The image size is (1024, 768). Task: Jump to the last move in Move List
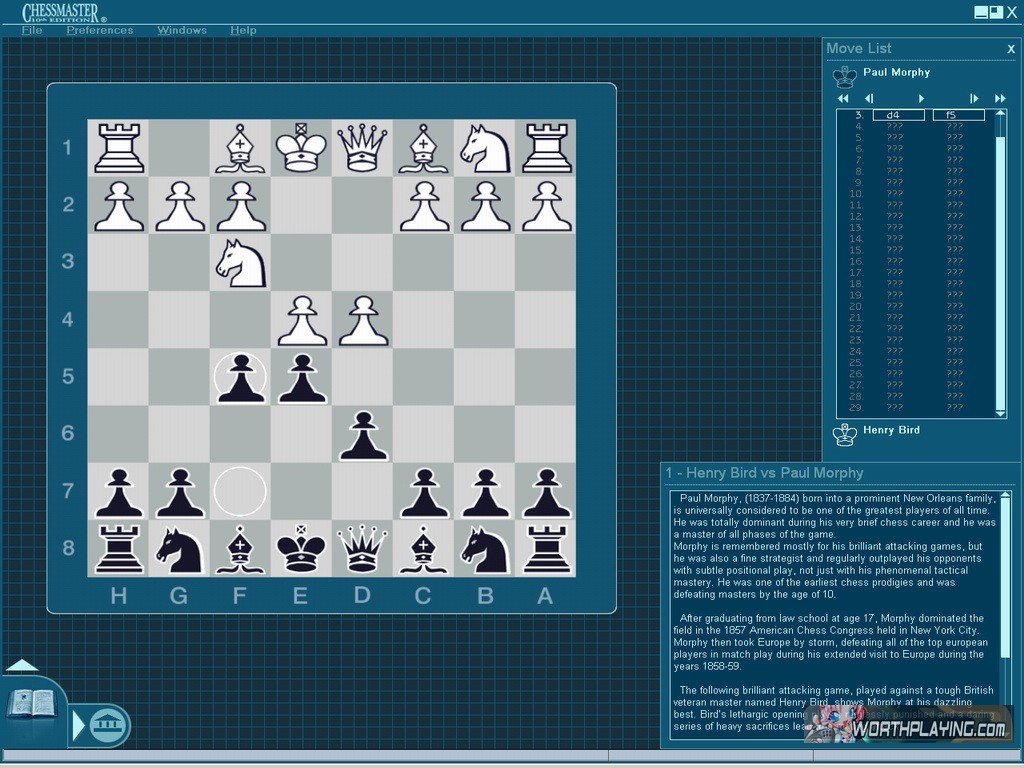pyautogui.click(x=1000, y=98)
